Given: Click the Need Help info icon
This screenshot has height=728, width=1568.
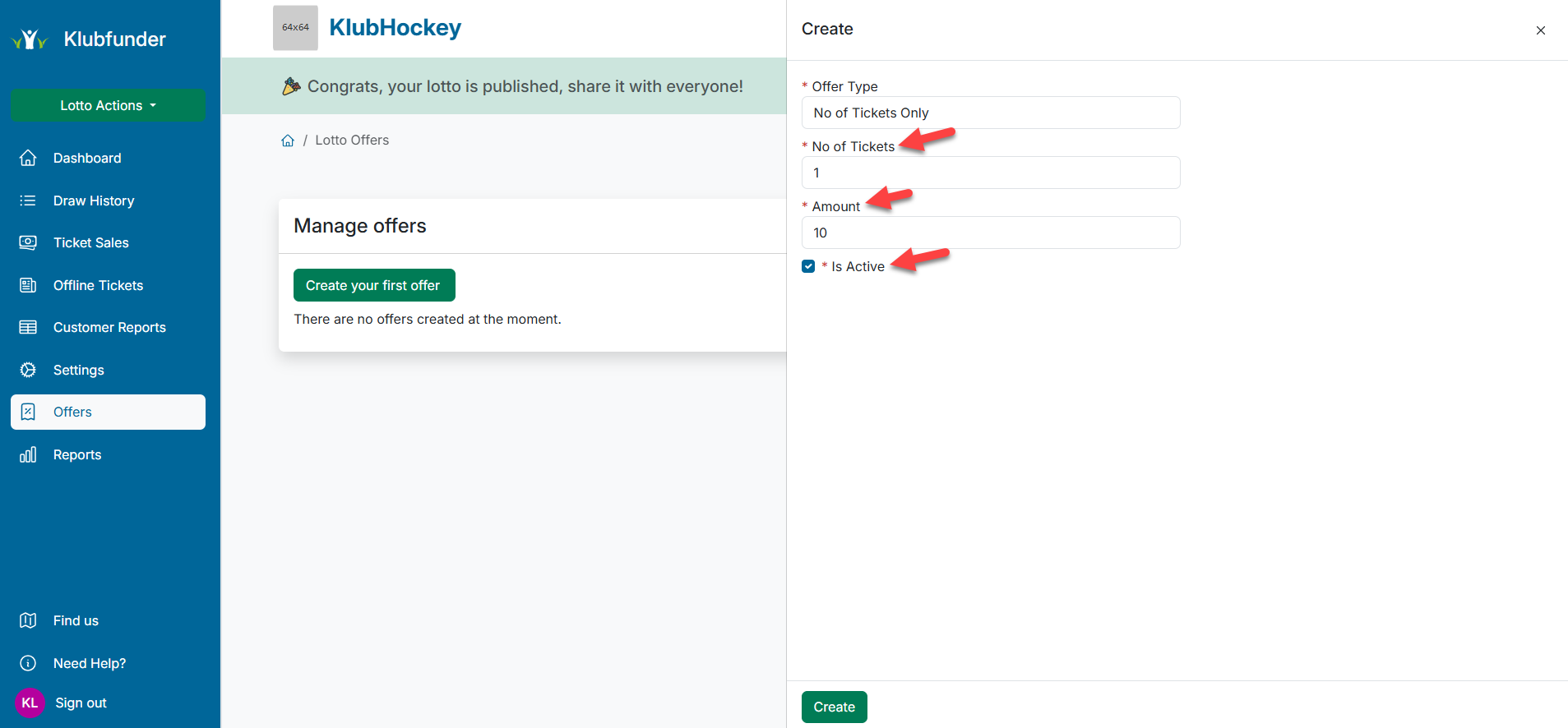Looking at the screenshot, I should (x=28, y=663).
